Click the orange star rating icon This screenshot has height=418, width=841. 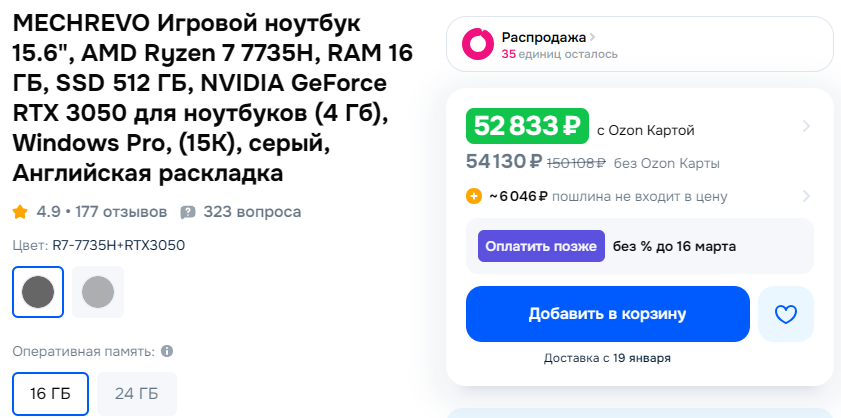click(x=20, y=212)
